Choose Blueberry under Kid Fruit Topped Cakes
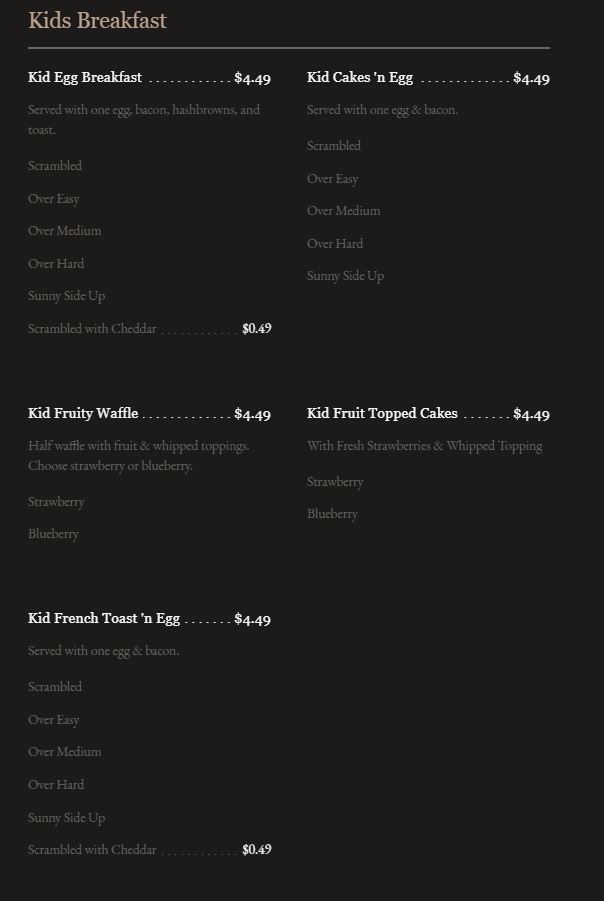 click(x=332, y=514)
